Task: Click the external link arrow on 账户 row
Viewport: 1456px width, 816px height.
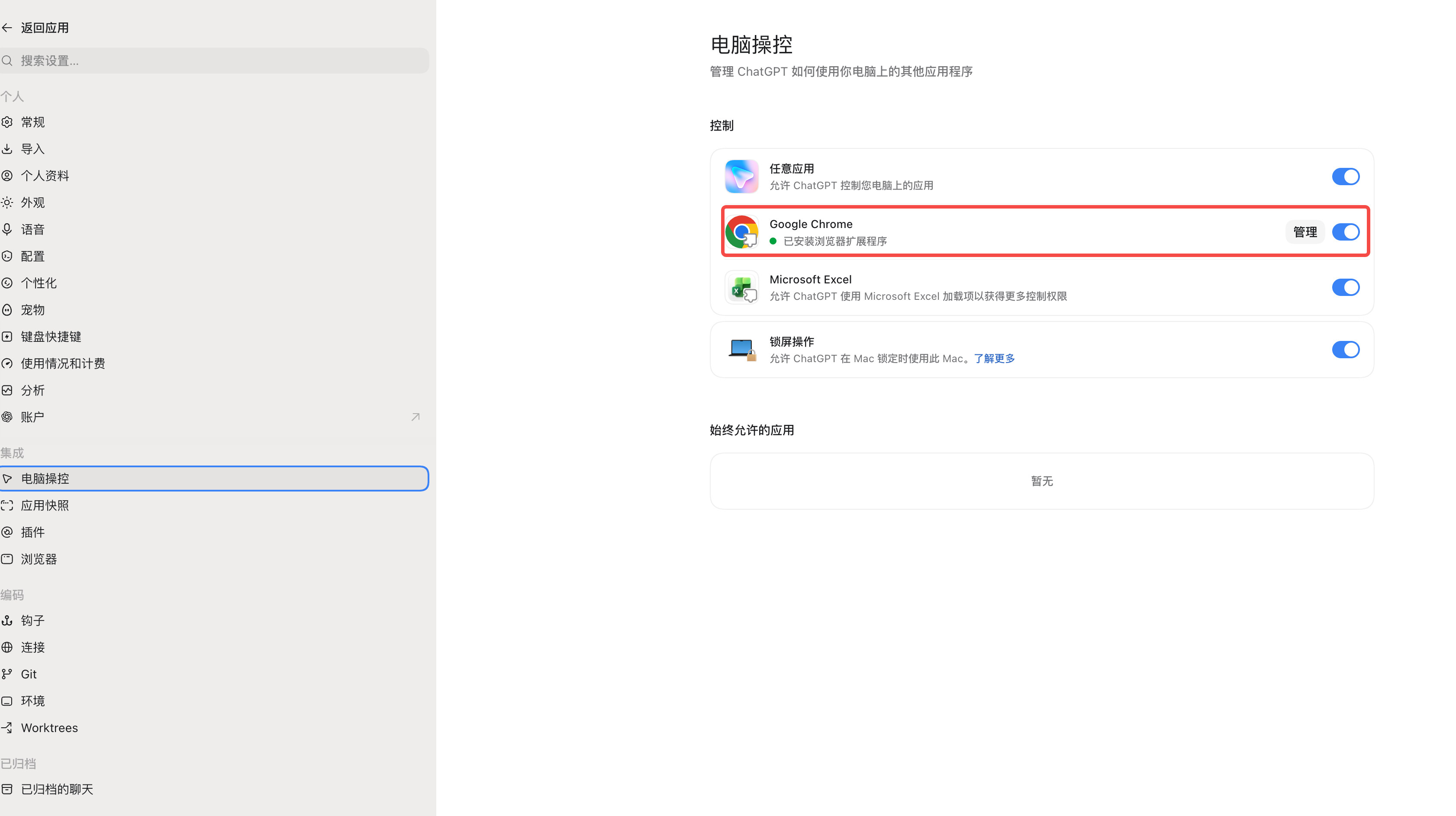Action: click(416, 417)
